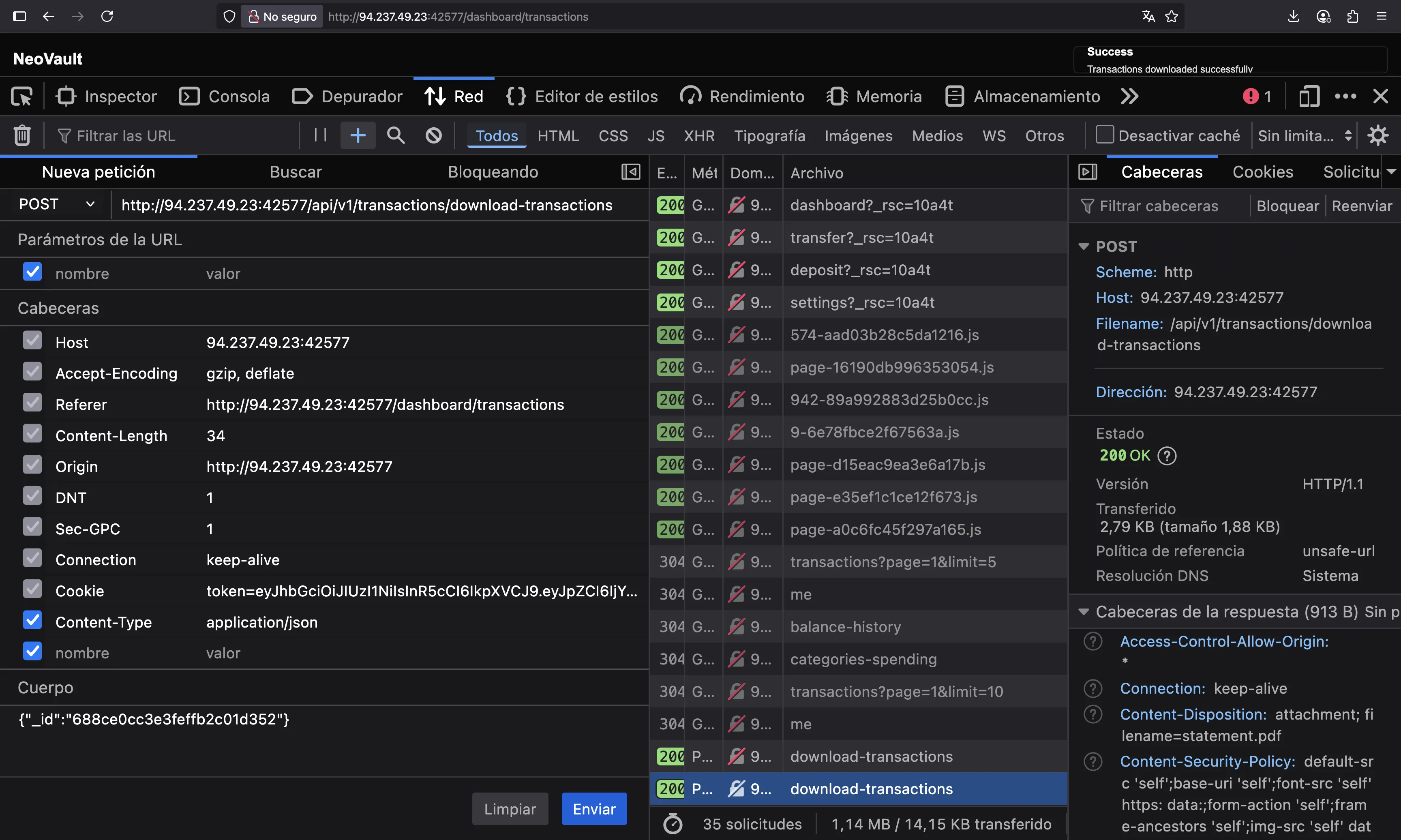
Task: Open the Firefox hamburger menu
Action: [x=1381, y=16]
